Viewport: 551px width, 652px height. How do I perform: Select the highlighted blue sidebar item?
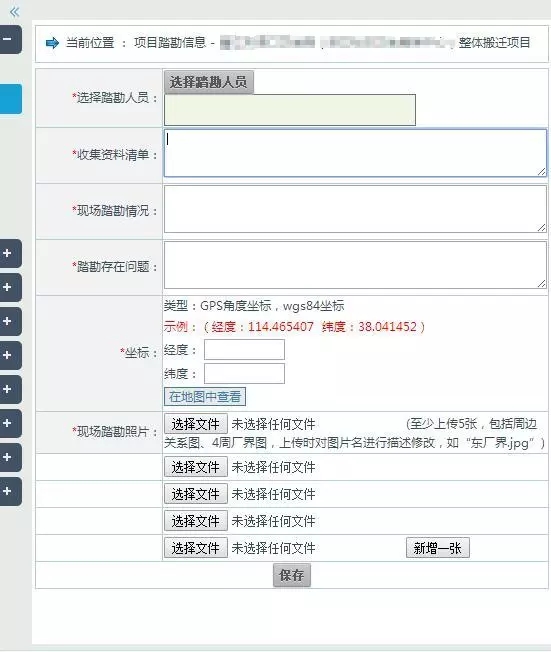[10, 99]
